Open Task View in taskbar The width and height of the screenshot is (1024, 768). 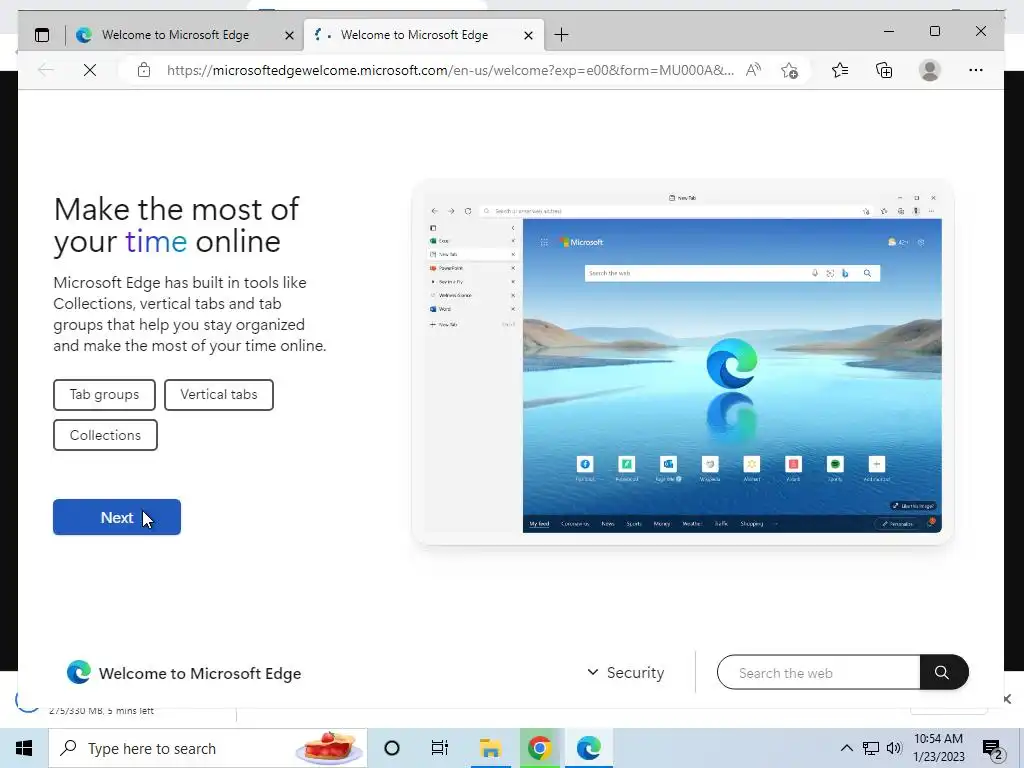(440, 748)
